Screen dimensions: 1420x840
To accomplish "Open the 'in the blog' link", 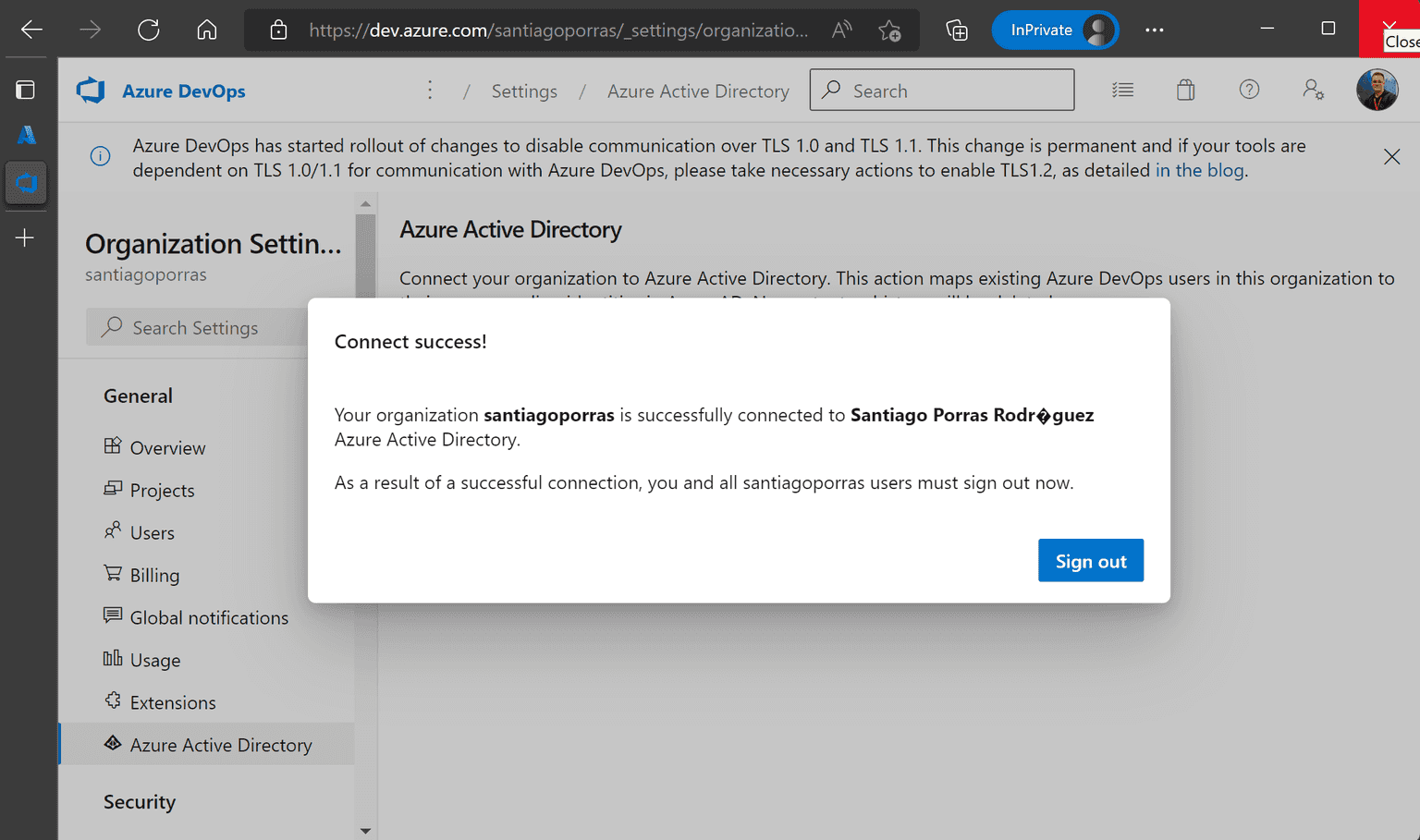I will [x=1199, y=170].
